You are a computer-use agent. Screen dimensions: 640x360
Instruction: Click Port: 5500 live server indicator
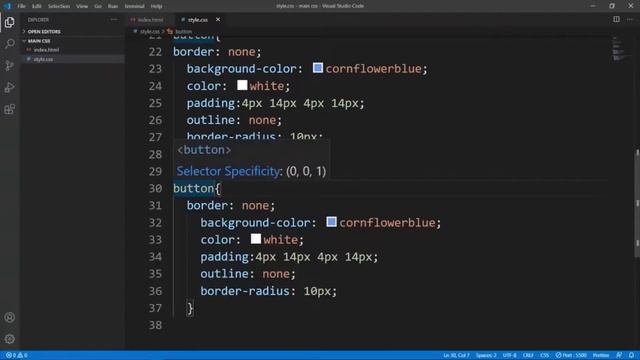tap(571, 355)
